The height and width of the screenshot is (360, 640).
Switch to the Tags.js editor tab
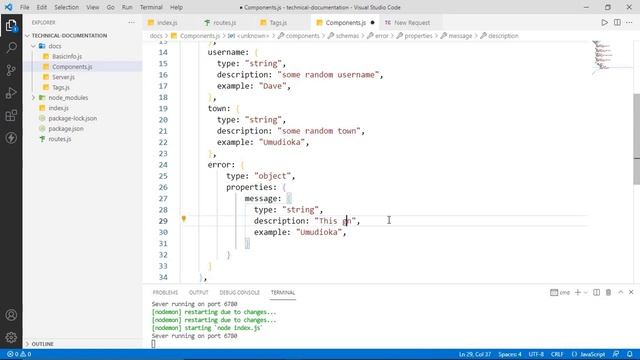[278, 23]
